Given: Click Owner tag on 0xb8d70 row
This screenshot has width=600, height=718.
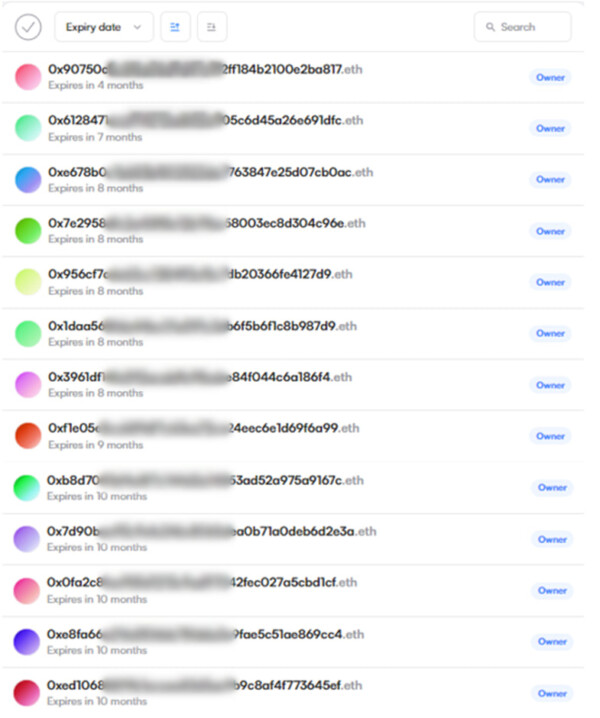Looking at the screenshot, I should pos(552,488).
